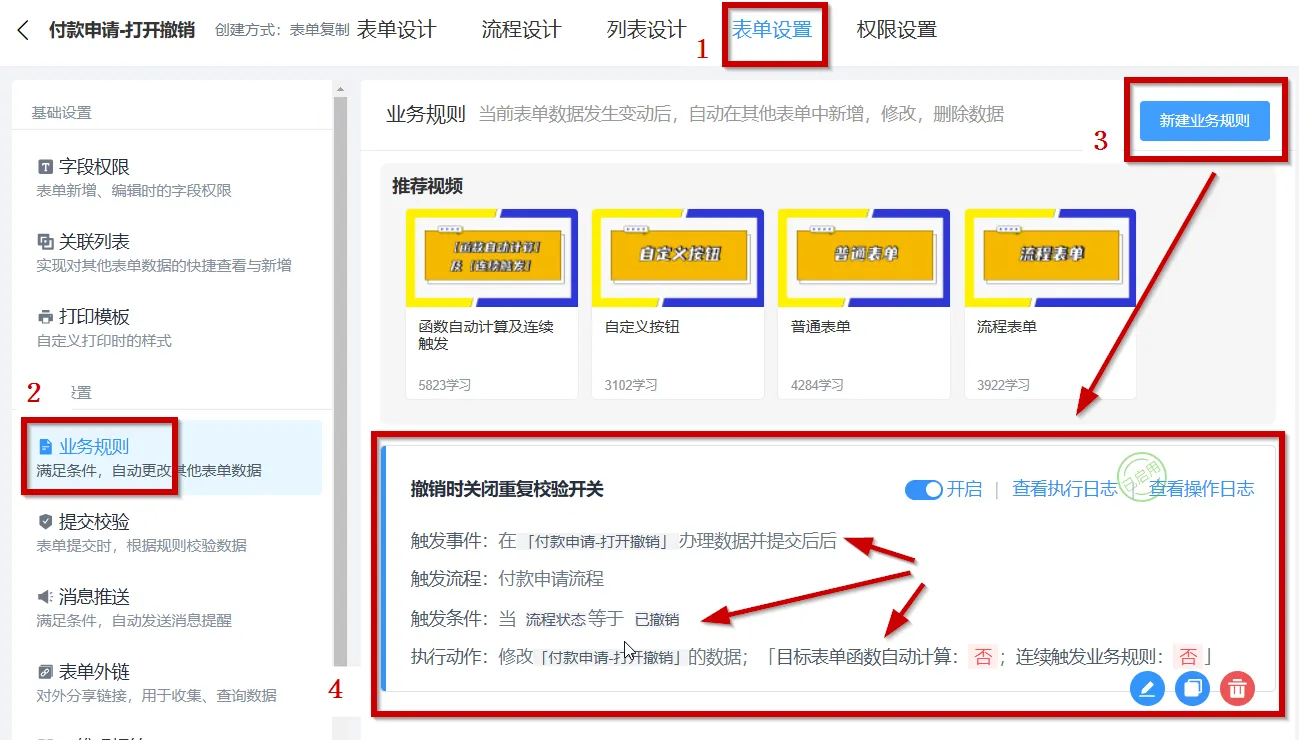This screenshot has height=740, width=1299.
Task: Switch to the 表单设计 tab
Action: pos(396,30)
